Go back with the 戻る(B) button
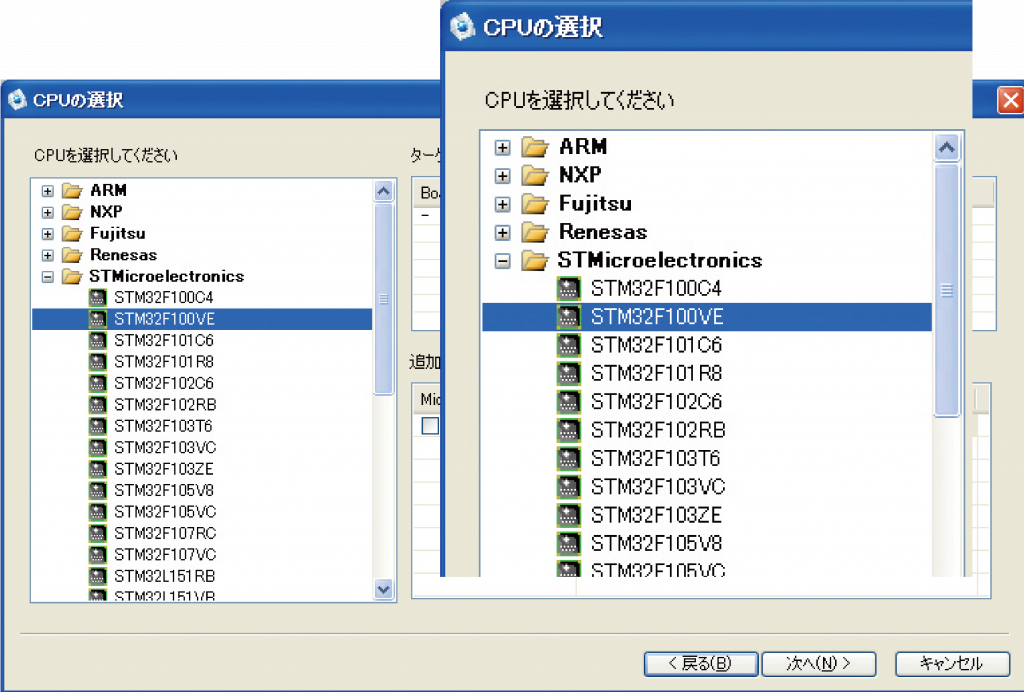 pyautogui.click(x=701, y=664)
